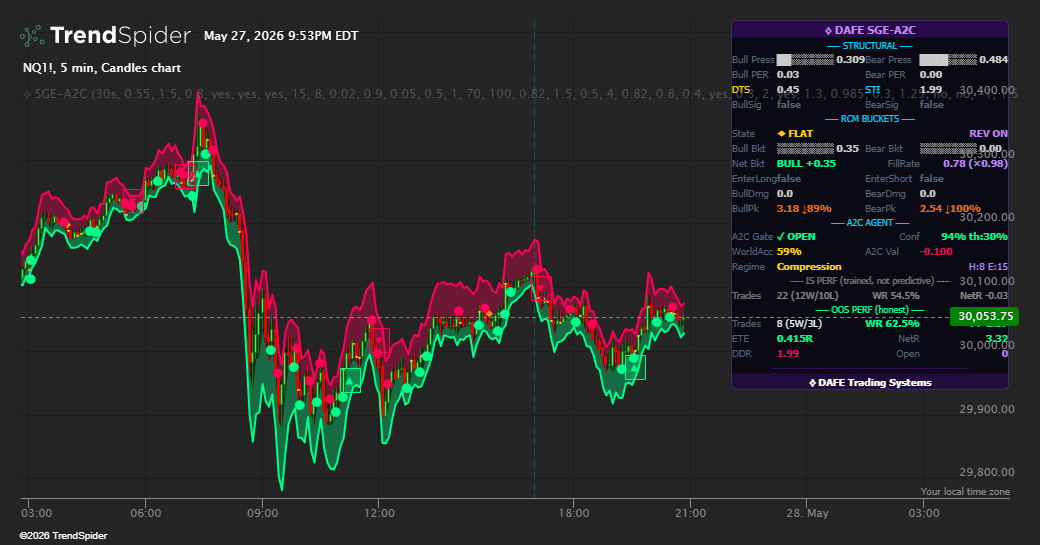Click the NQ1!, 5 min, Candles chart title
Image resolution: width=1040 pixels, height=545 pixels.
(101, 68)
